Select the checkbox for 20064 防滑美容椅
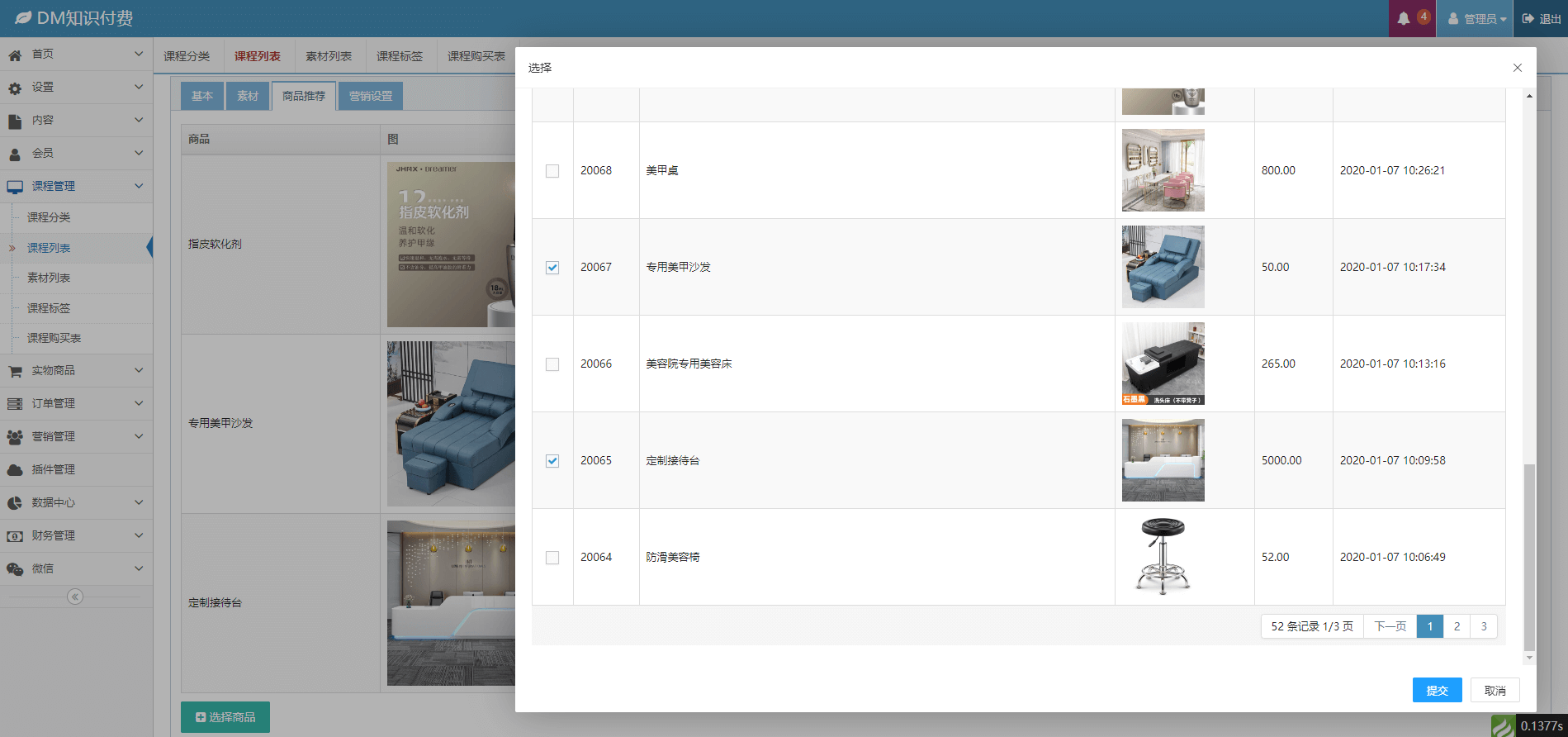 [x=552, y=558]
